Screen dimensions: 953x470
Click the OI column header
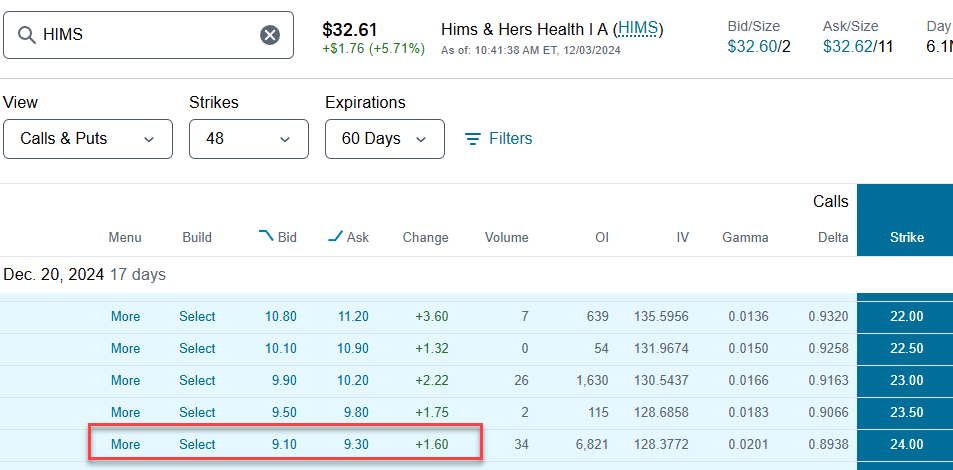602,238
